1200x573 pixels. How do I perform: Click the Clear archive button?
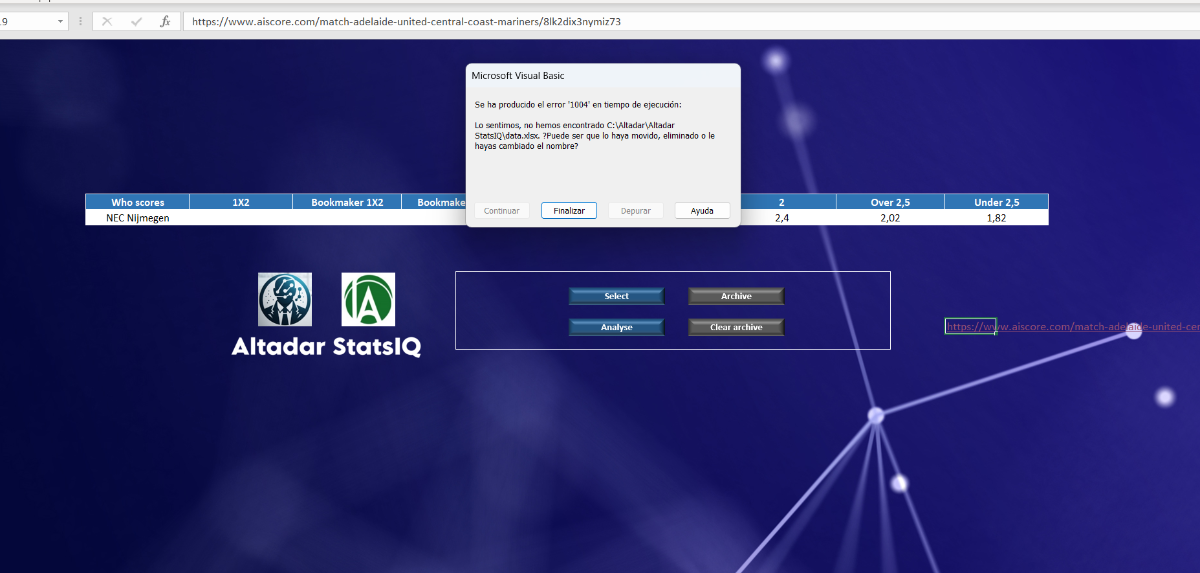(x=736, y=327)
